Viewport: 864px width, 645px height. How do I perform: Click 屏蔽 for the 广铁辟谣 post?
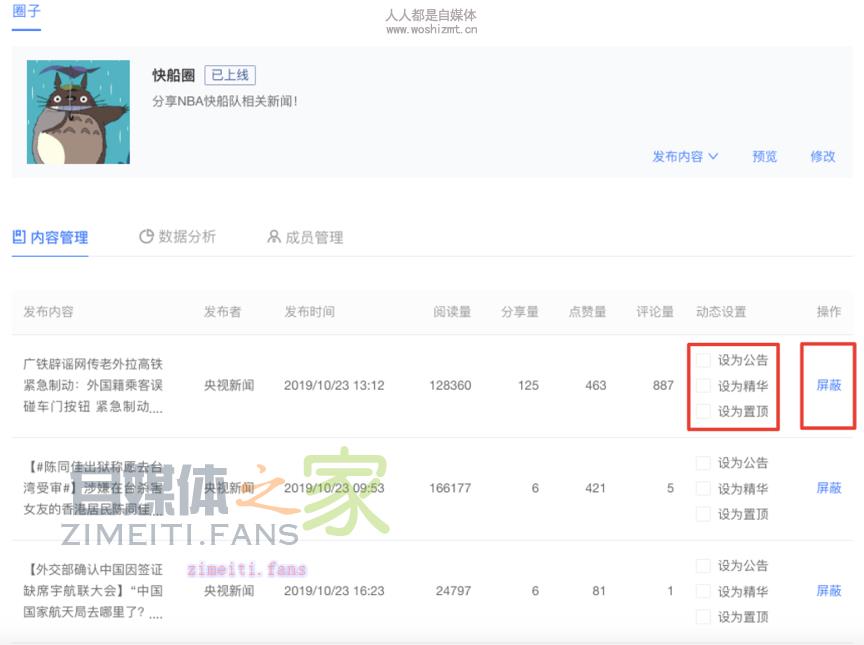tap(829, 385)
